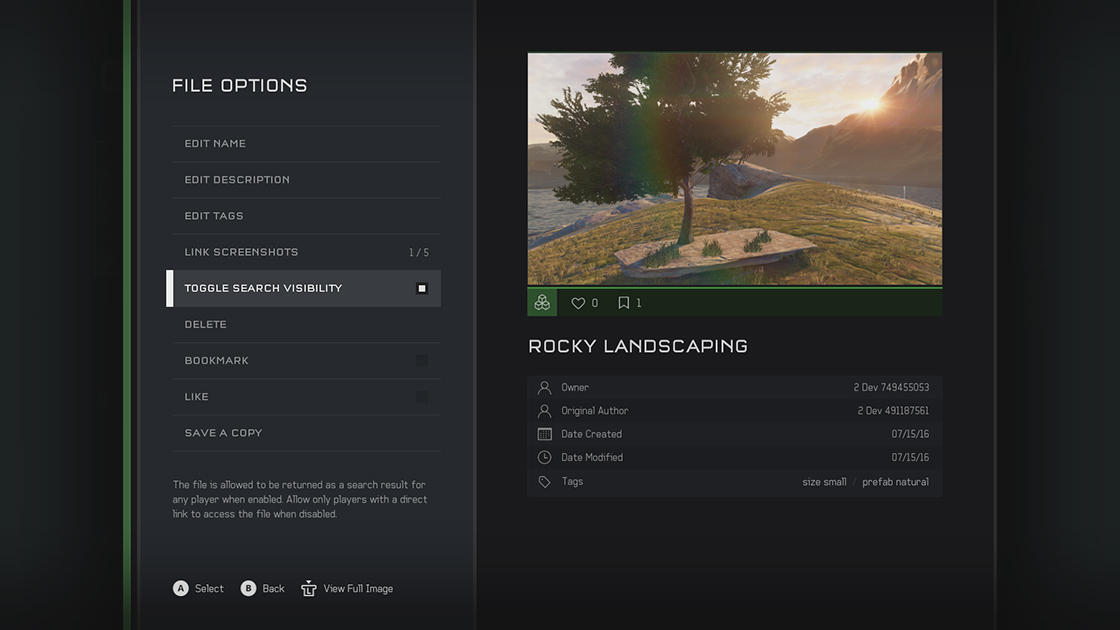Click the bookmark count icon

pos(624,303)
